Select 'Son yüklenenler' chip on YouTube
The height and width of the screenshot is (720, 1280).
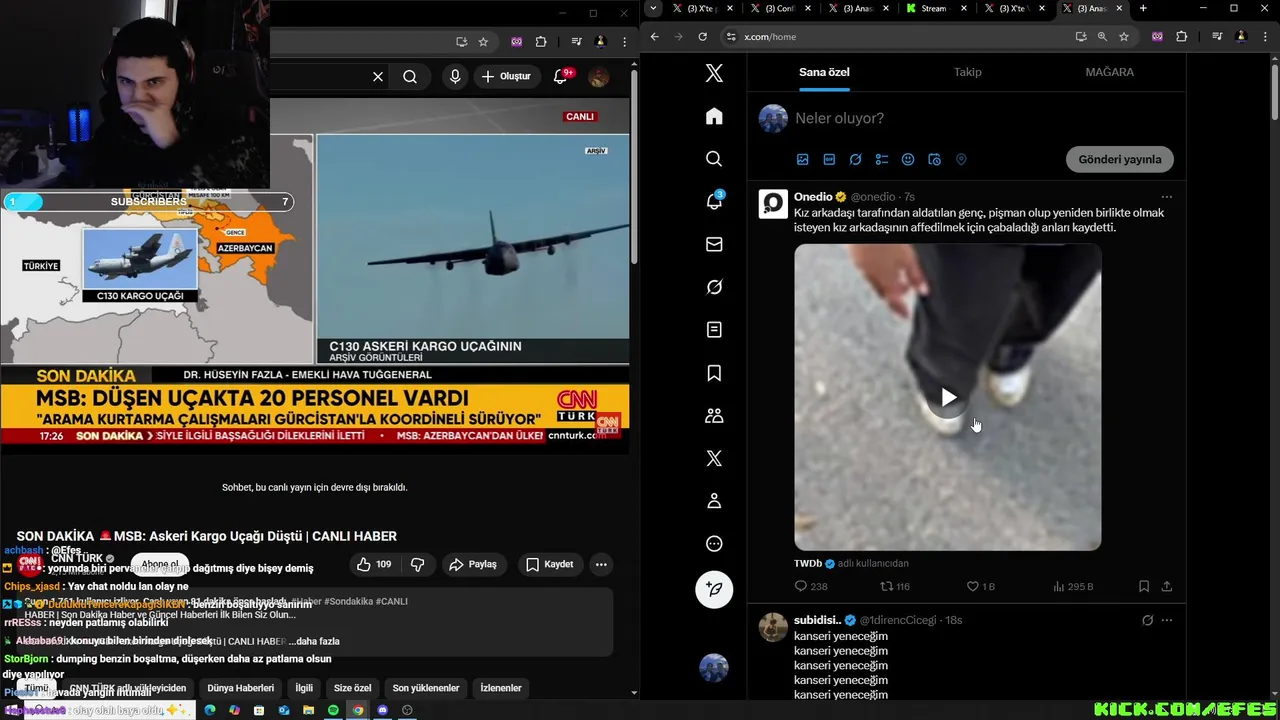click(x=426, y=688)
